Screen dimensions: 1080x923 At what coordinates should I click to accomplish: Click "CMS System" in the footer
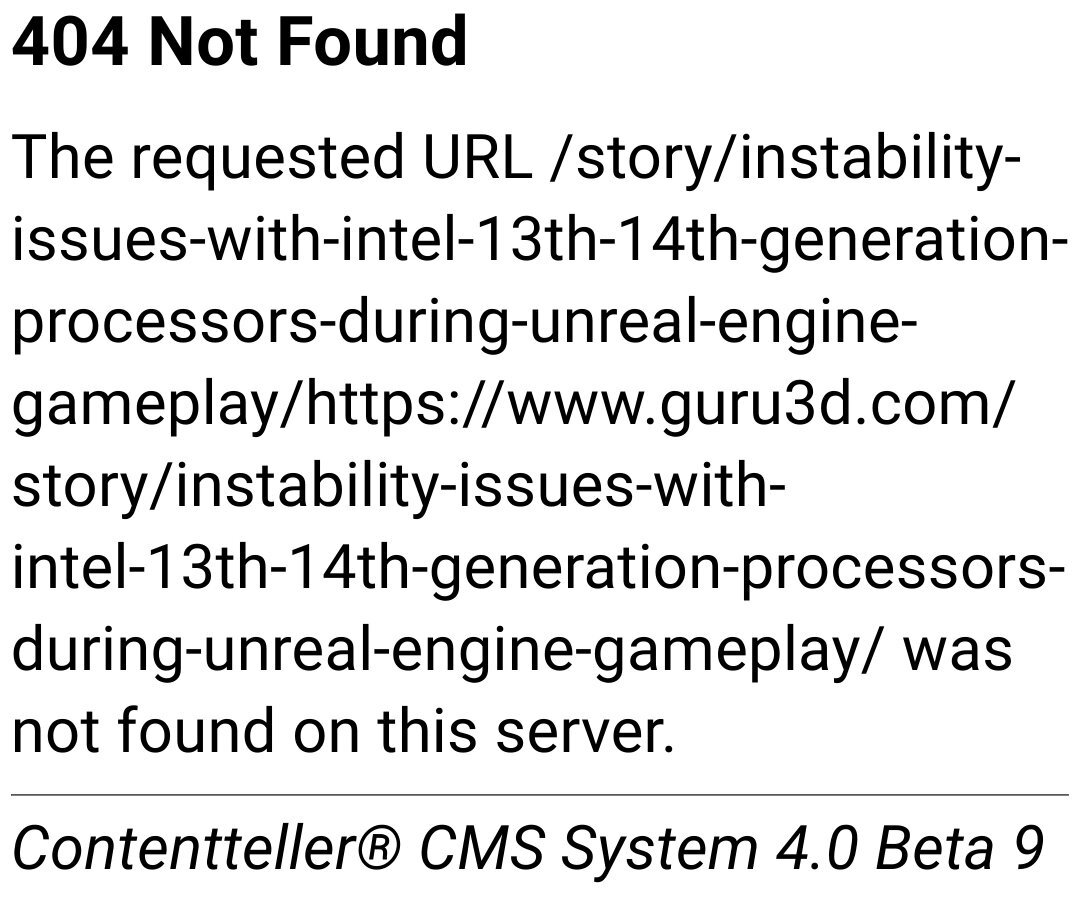pos(589,849)
